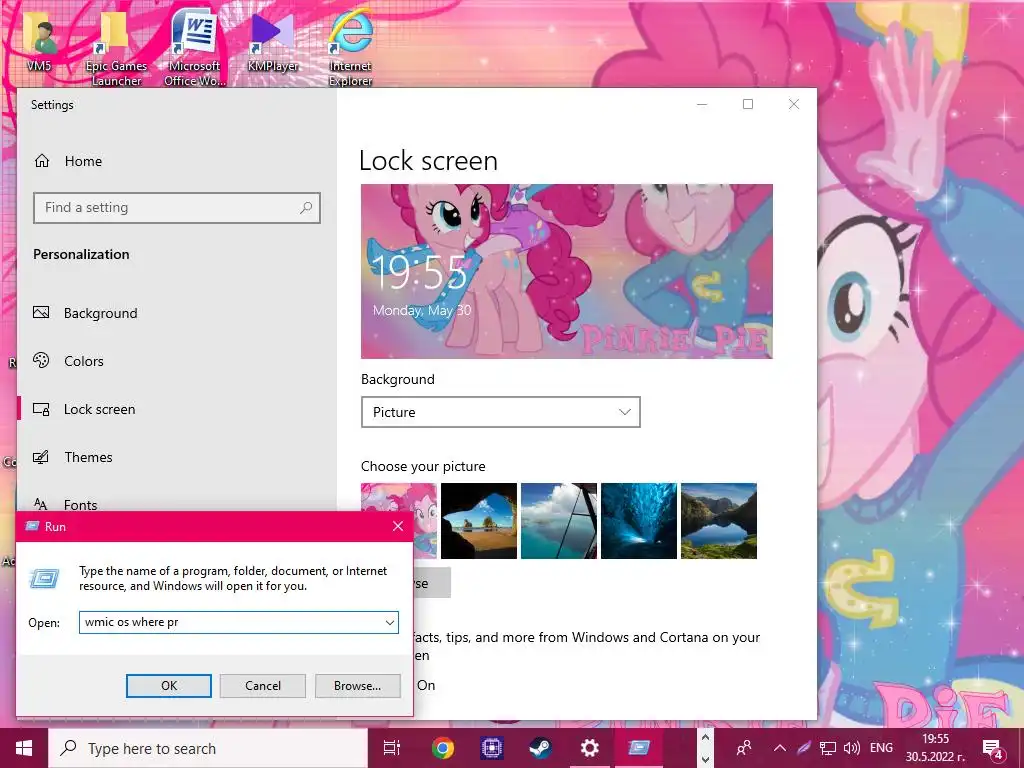Open the People icon in the taskbar
Screen dimensions: 1024x768
tap(744, 748)
